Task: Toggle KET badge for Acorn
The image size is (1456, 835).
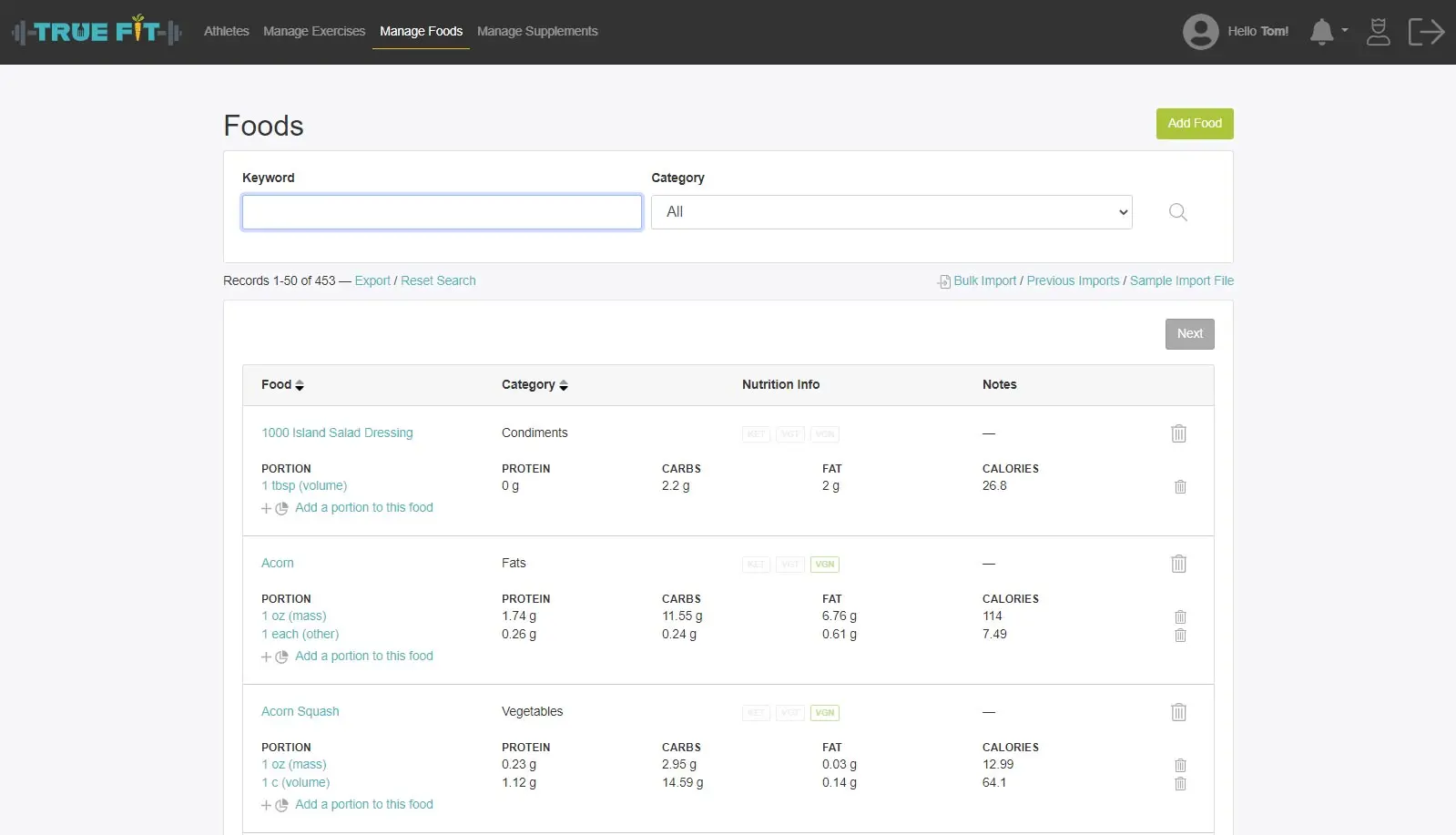Action: coord(756,565)
